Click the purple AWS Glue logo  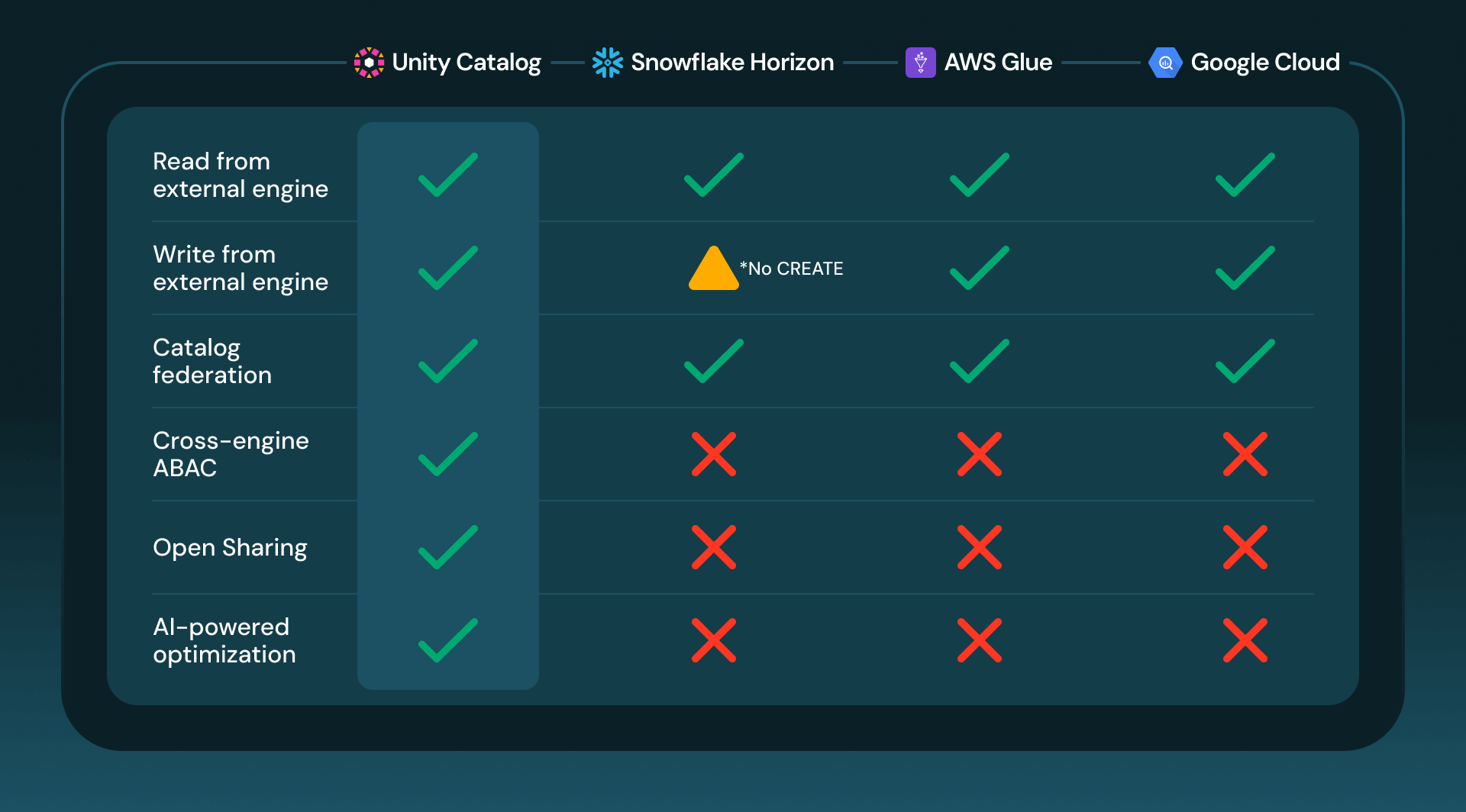920,63
